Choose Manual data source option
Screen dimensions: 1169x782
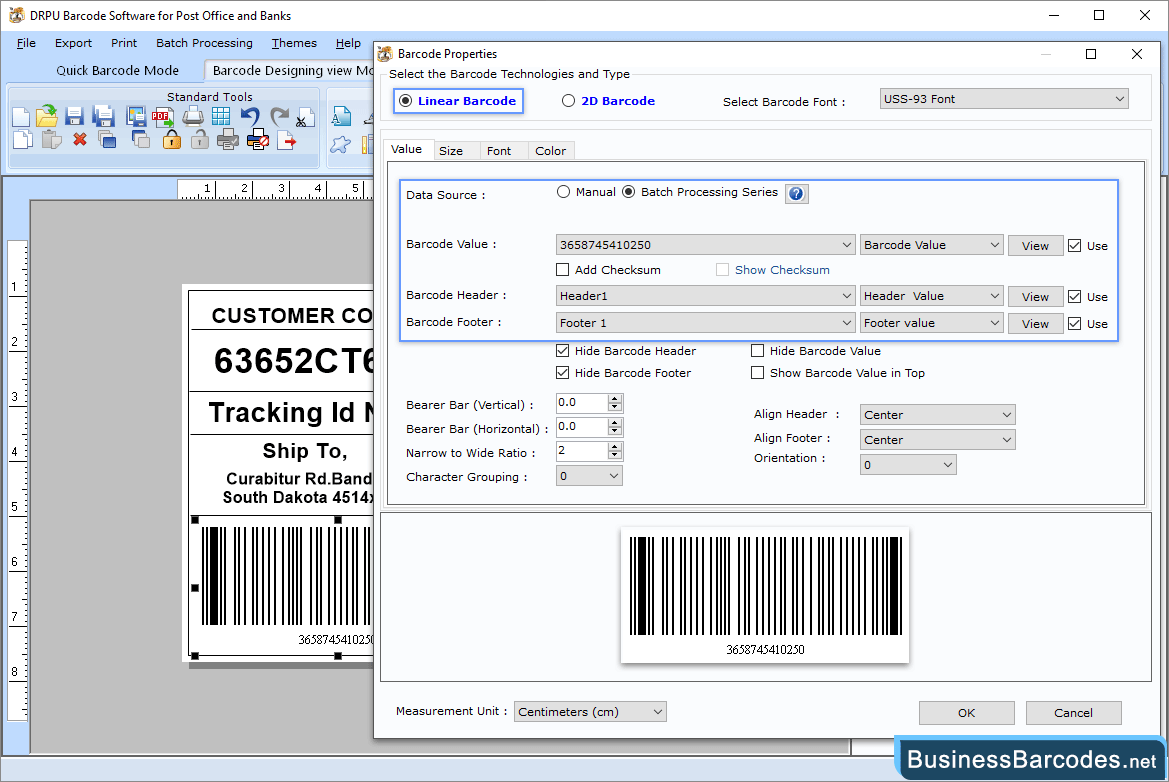pos(564,192)
